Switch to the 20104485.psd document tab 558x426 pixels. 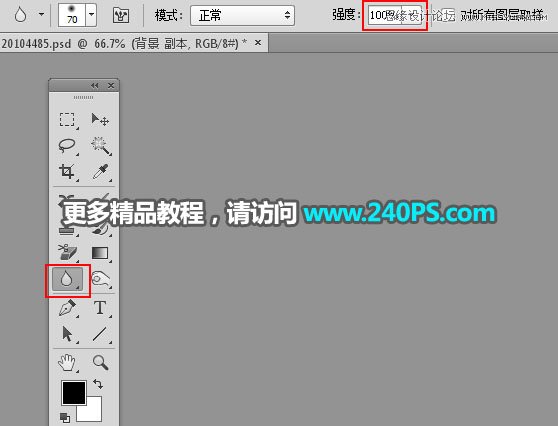pos(124,43)
